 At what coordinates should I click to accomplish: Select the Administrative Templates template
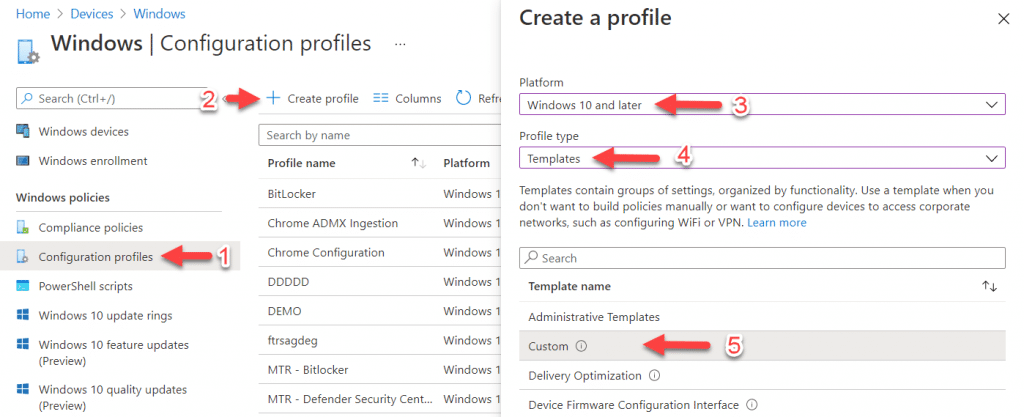pyautogui.click(x=594, y=317)
